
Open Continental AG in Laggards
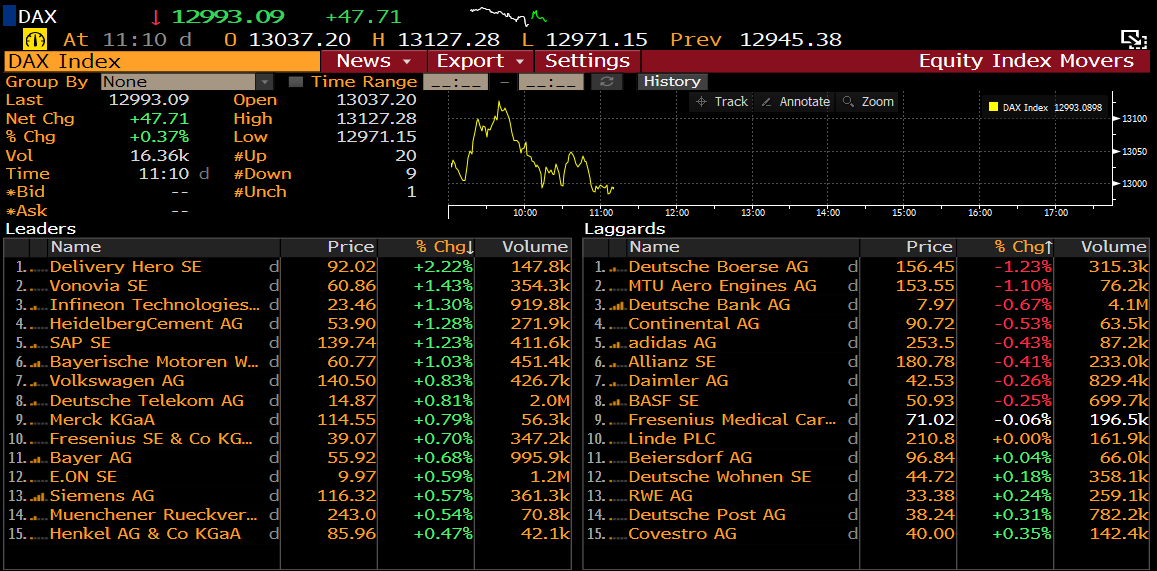[694, 325]
